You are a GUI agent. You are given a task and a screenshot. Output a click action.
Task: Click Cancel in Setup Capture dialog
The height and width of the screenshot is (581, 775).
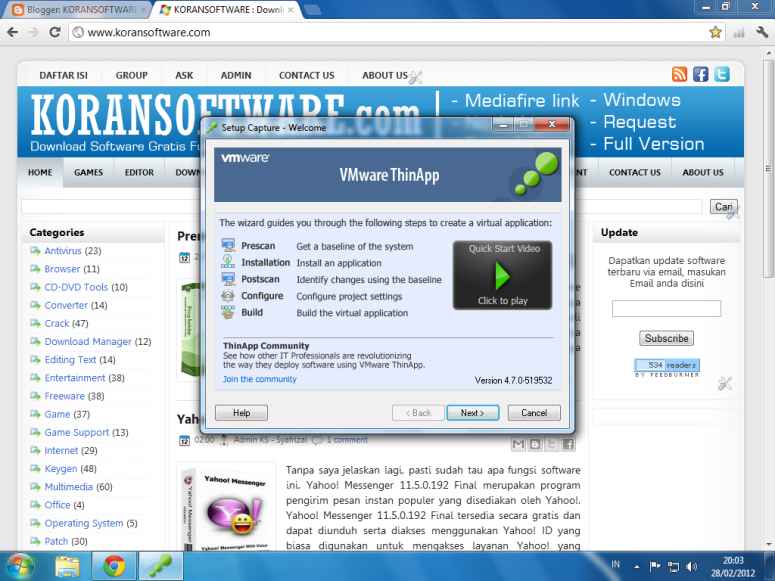534,412
